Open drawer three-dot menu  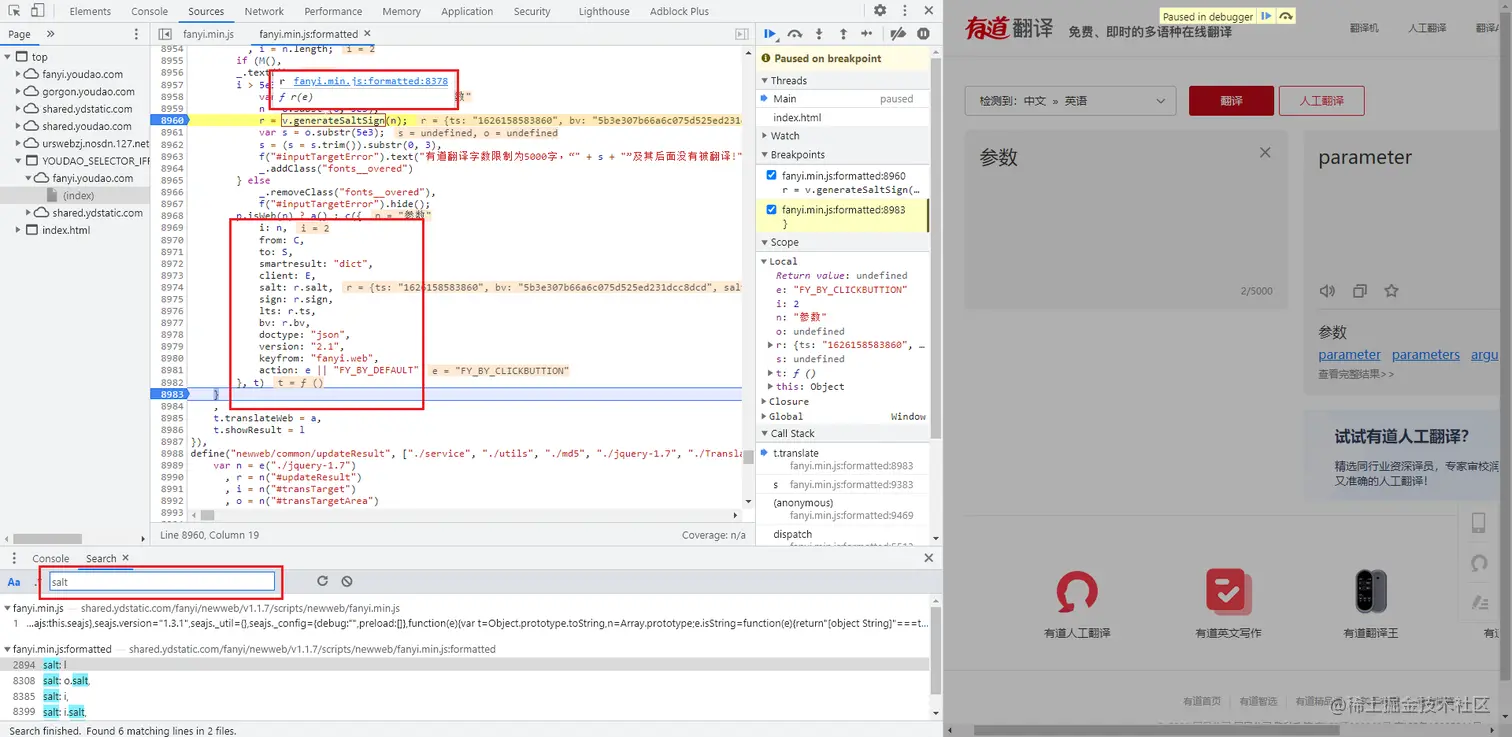[15, 558]
